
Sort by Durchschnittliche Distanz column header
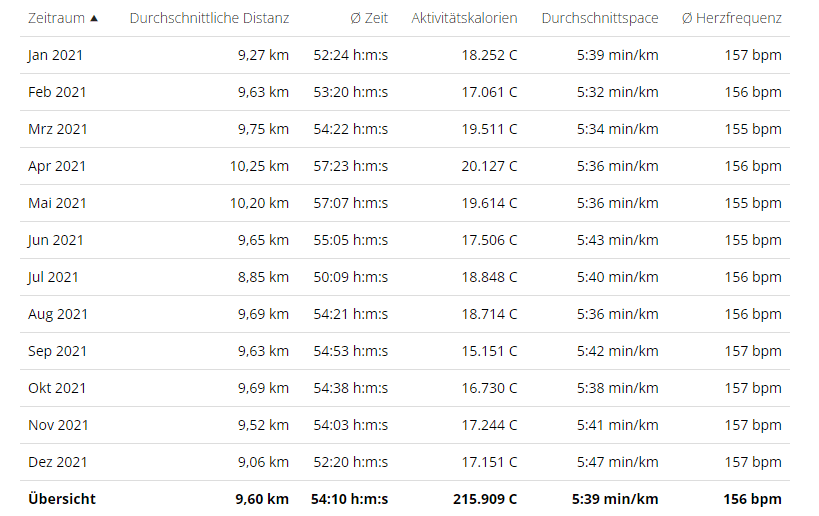click(x=209, y=18)
